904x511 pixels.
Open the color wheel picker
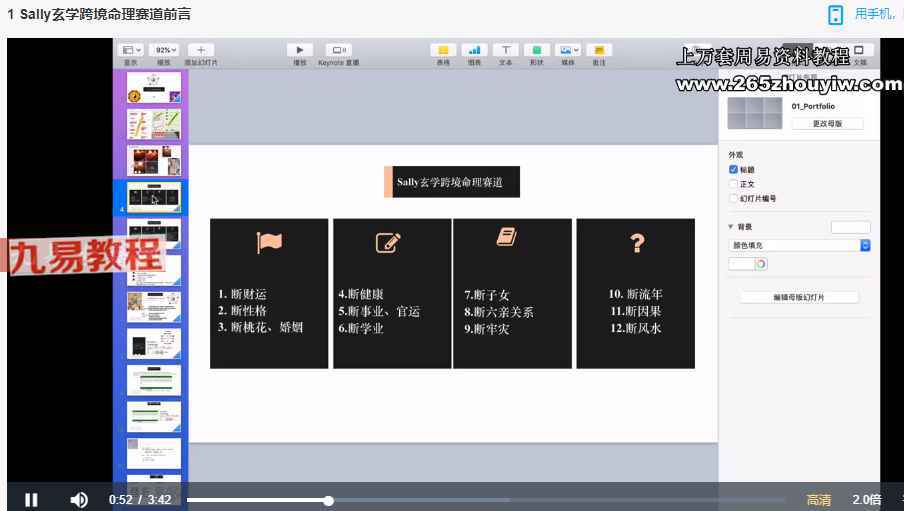(x=761, y=264)
